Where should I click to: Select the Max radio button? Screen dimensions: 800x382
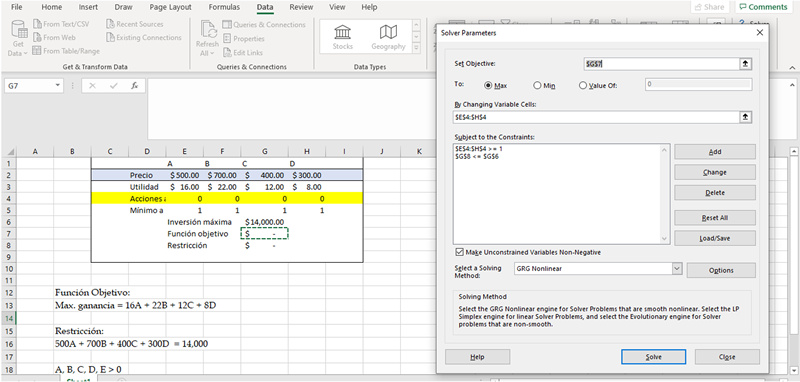tap(488, 86)
